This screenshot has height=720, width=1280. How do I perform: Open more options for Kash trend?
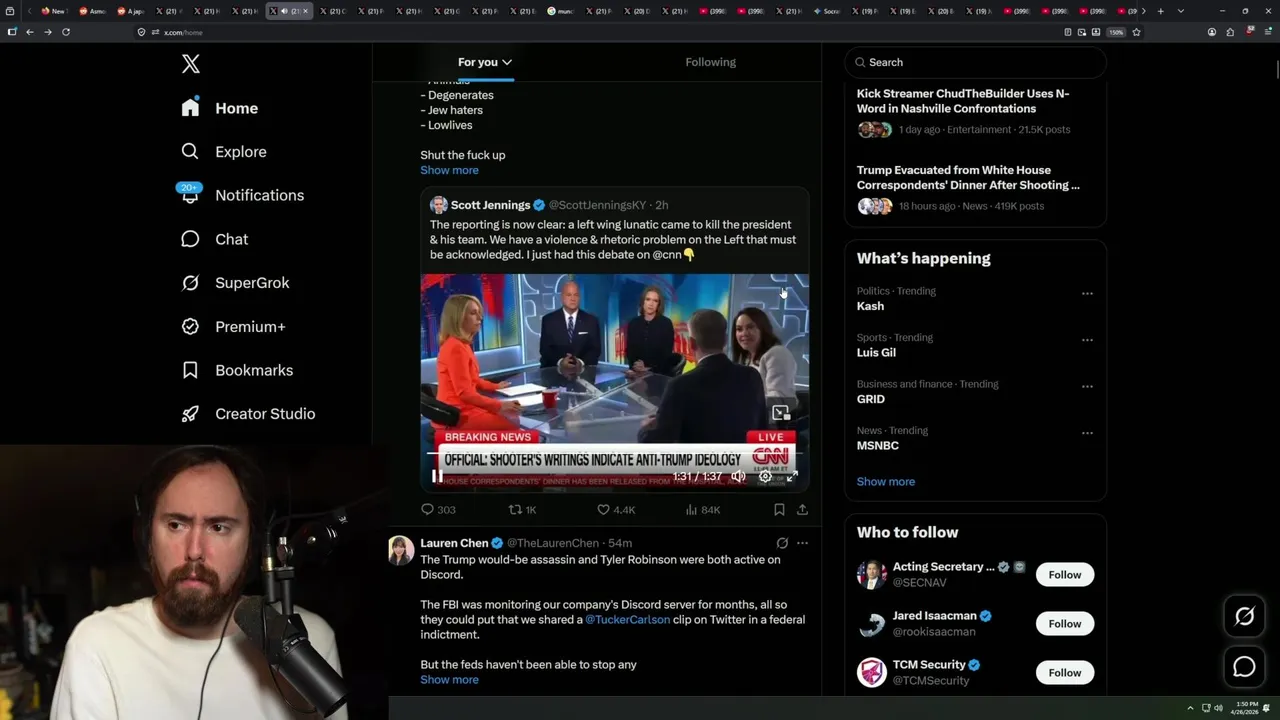point(1087,293)
